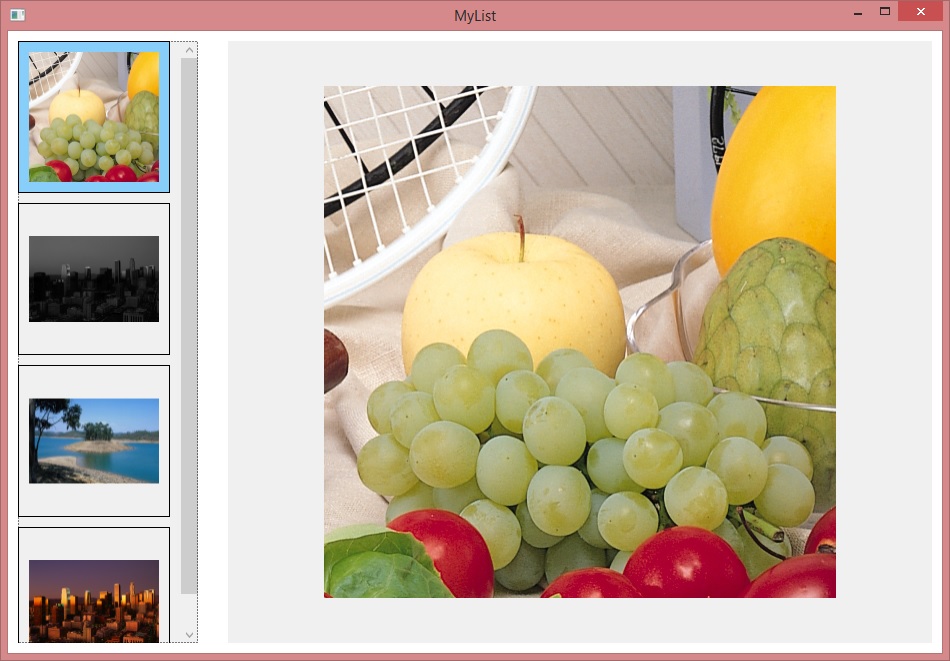The image size is (950, 661).
Task: Click the MyList title bar text
Action: tap(474, 14)
